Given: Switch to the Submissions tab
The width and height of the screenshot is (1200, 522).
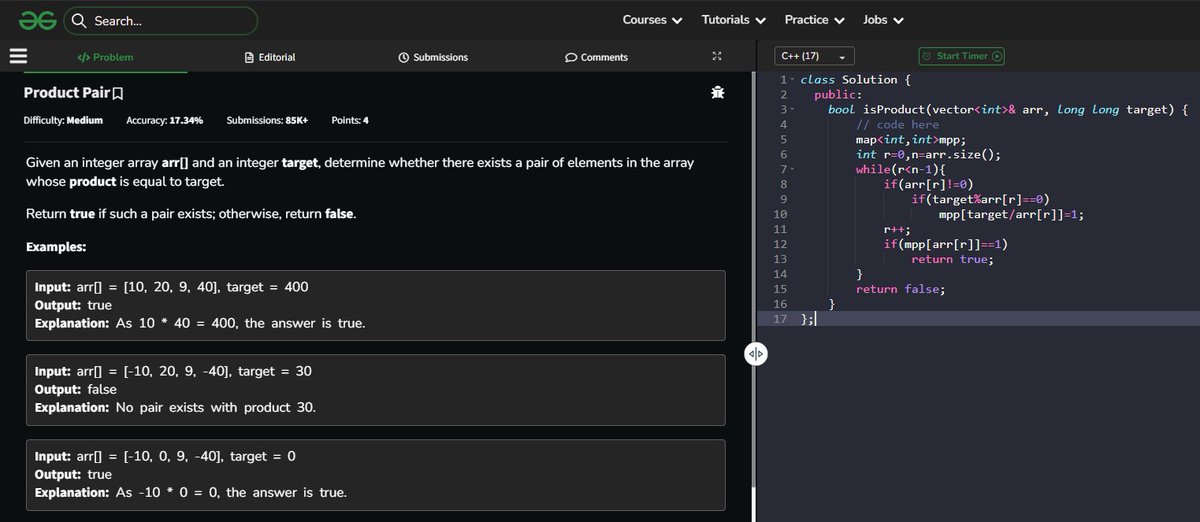Looking at the screenshot, I should point(433,57).
